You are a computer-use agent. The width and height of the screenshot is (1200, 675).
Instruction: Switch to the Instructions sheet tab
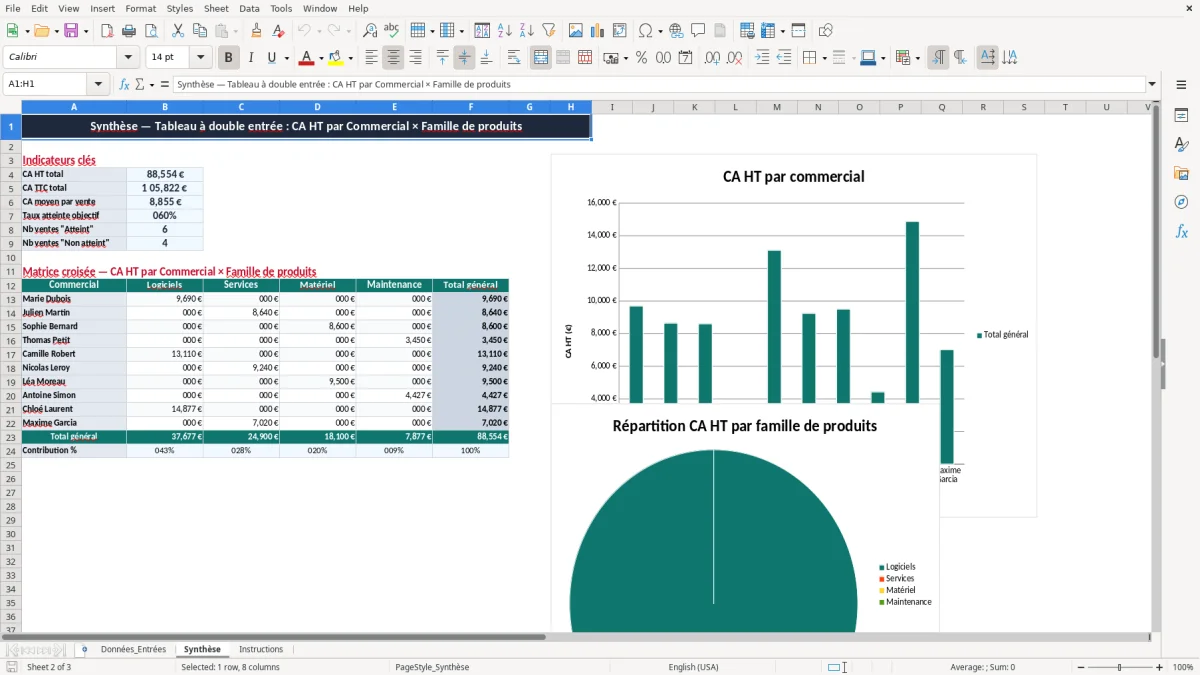[x=261, y=649]
